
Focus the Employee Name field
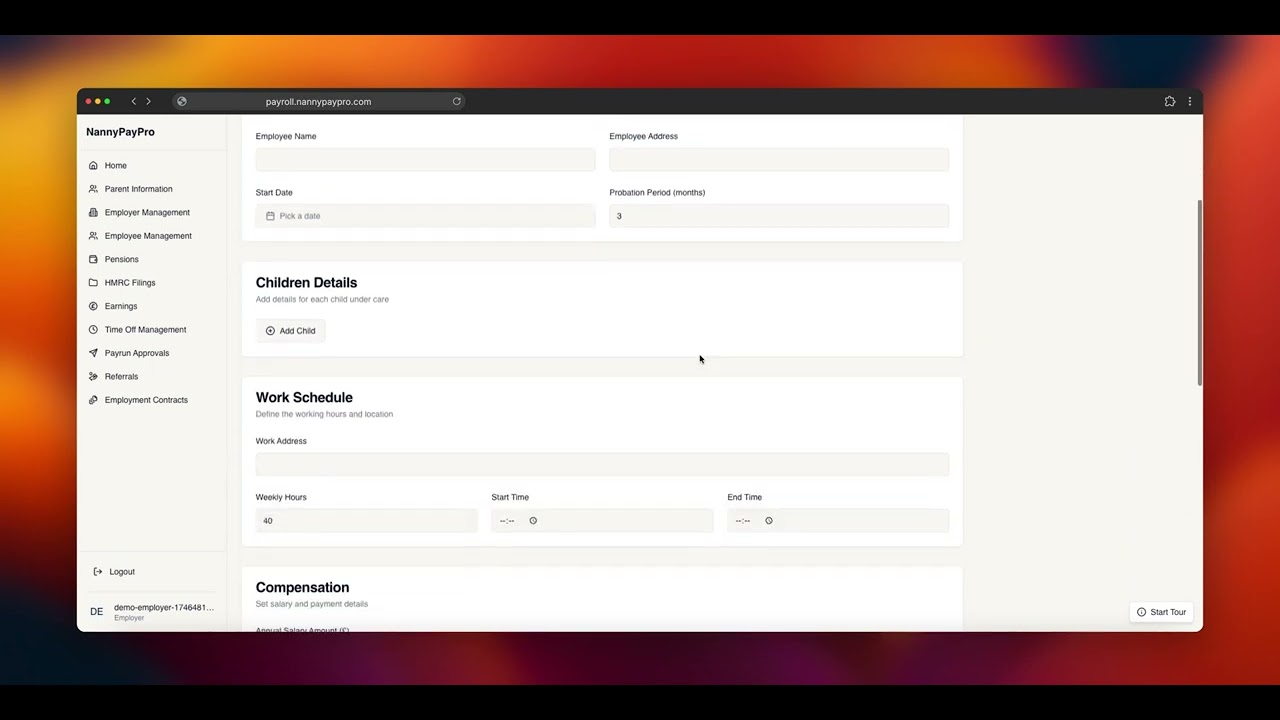[x=425, y=160]
